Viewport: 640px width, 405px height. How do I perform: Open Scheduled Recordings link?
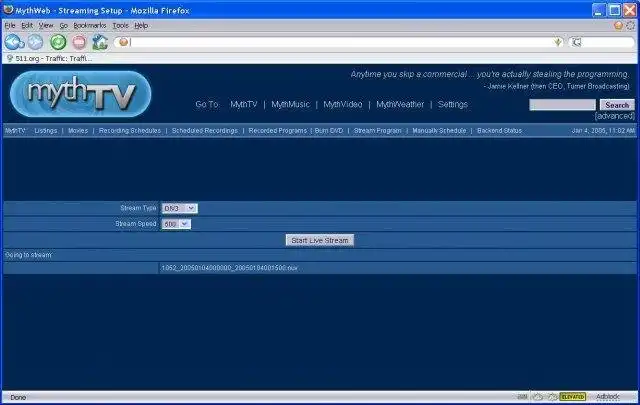click(x=204, y=131)
